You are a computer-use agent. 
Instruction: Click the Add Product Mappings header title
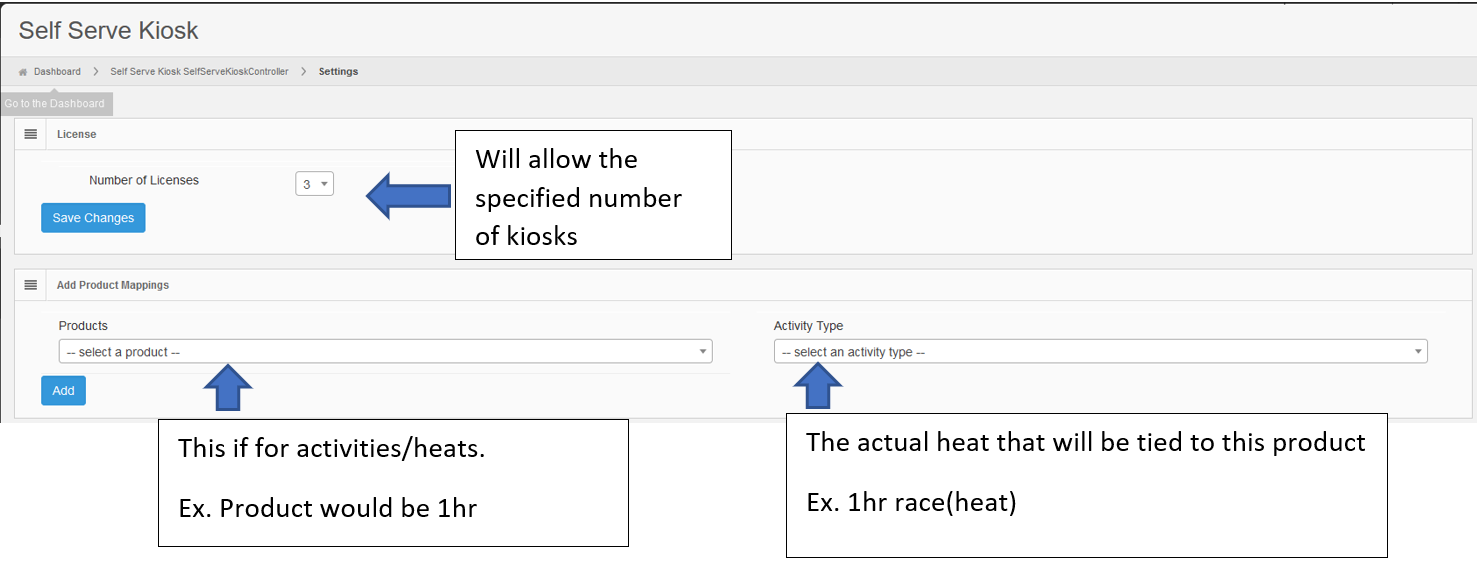pos(113,285)
